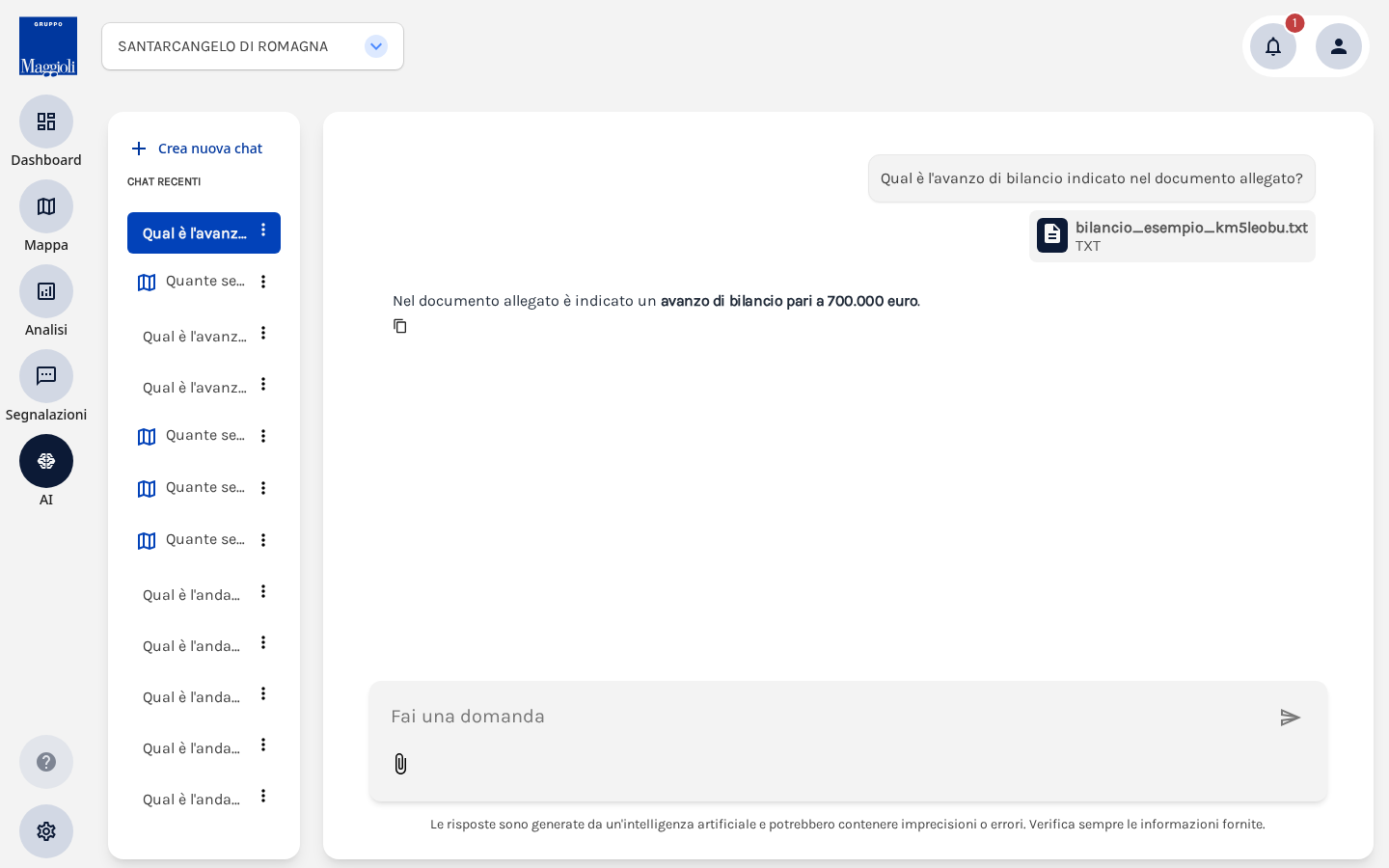Send the message with the arrow icon

[1291, 718]
